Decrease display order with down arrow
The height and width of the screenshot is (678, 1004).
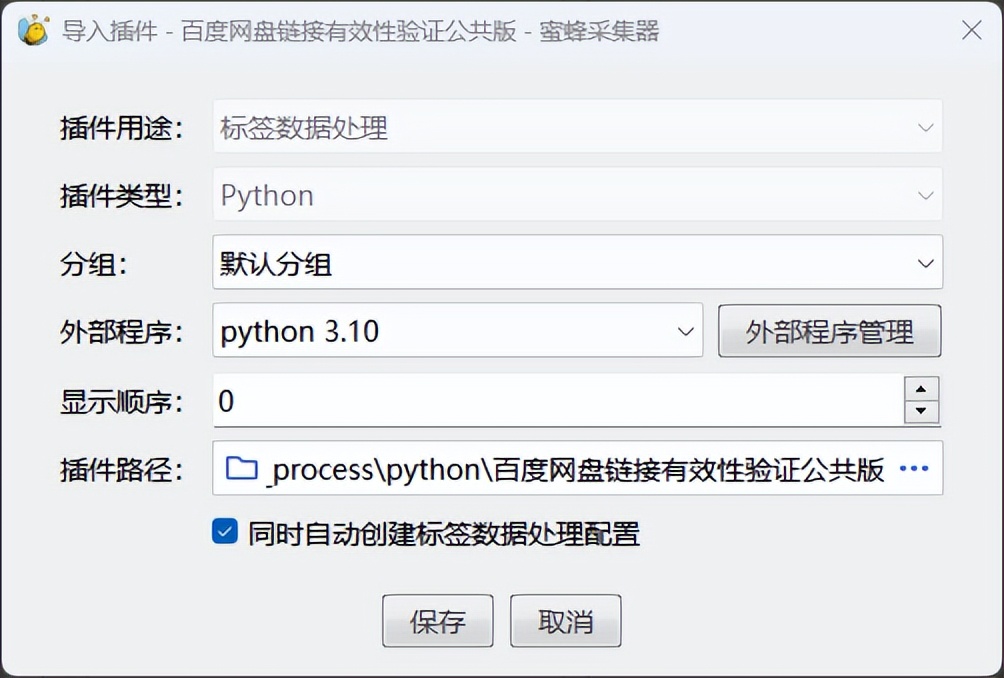tap(921, 411)
